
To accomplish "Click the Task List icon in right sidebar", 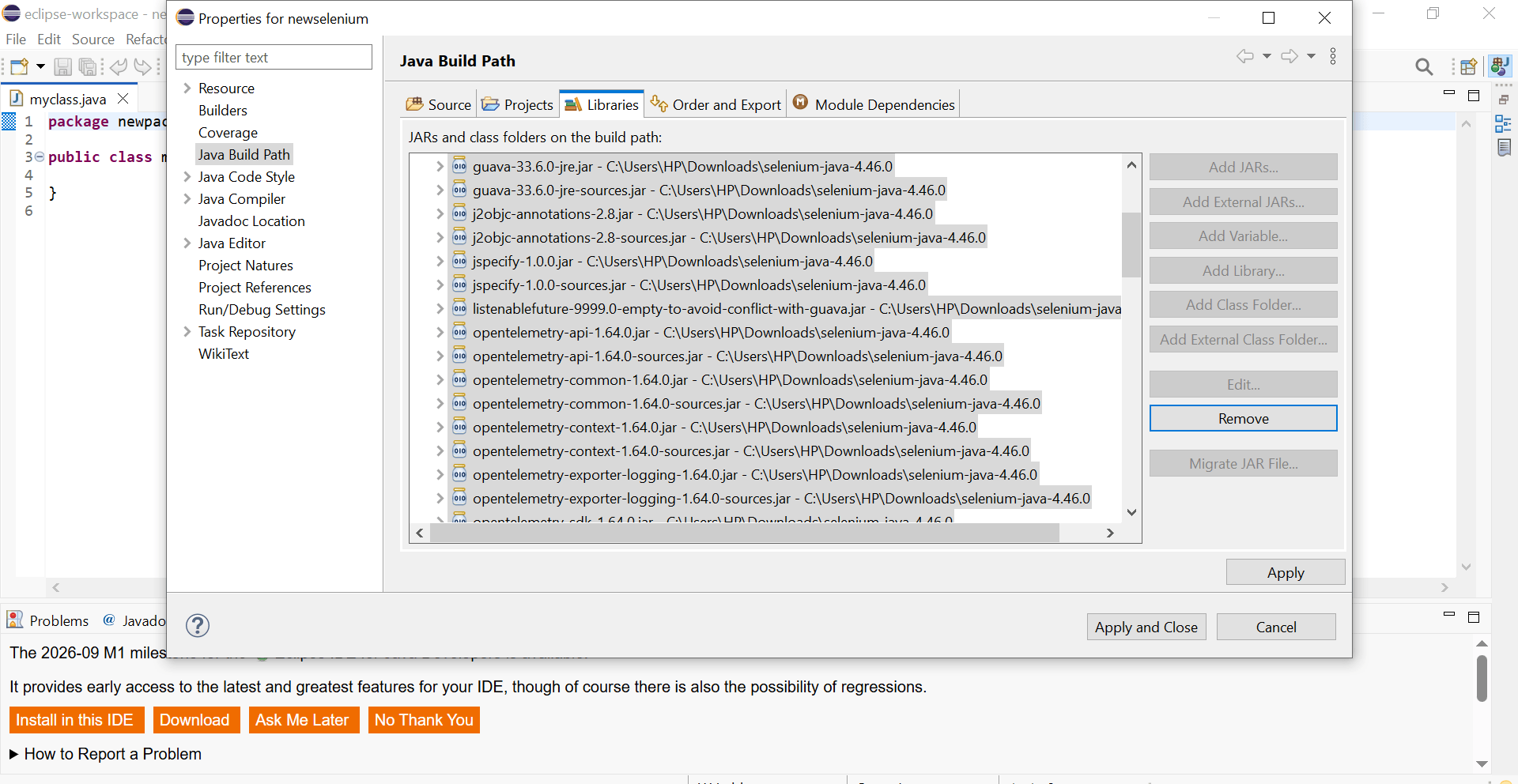I will (x=1504, y=147).
